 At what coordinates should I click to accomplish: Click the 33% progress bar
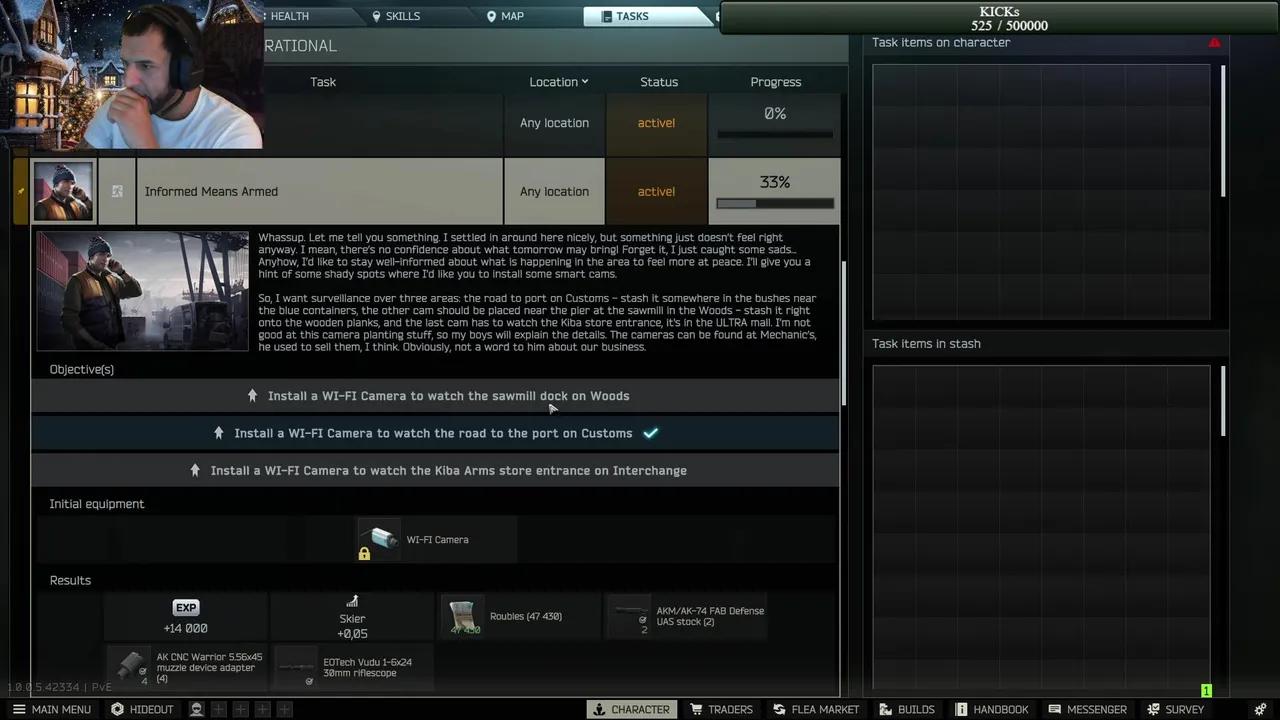click(775, 203)
